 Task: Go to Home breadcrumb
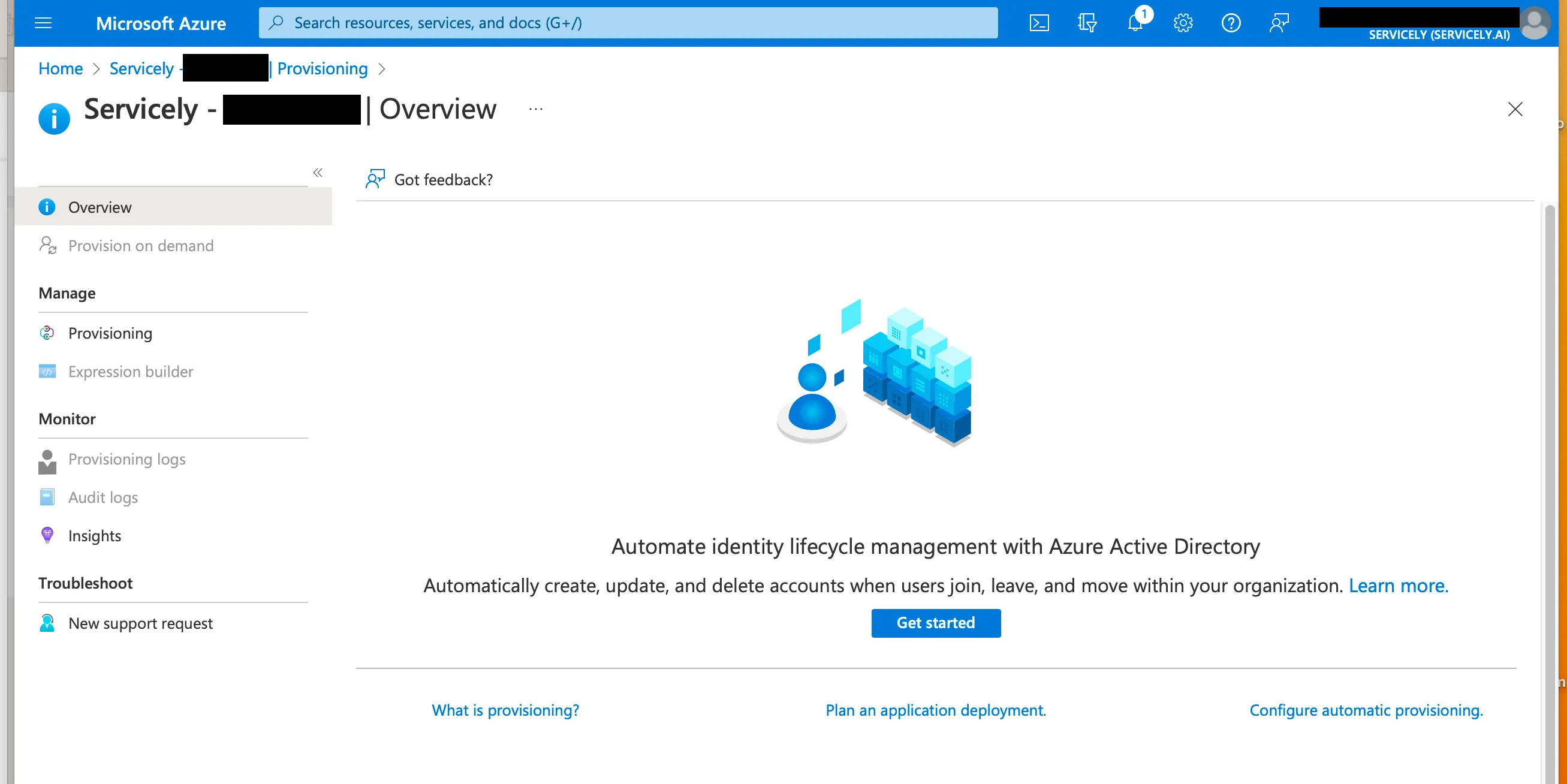pyautogui.click(x=60, y=68)
